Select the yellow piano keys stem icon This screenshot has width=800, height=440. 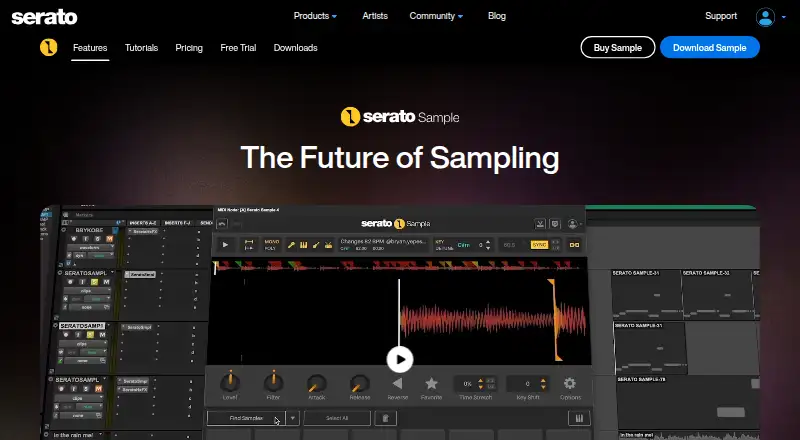point(304,245)
